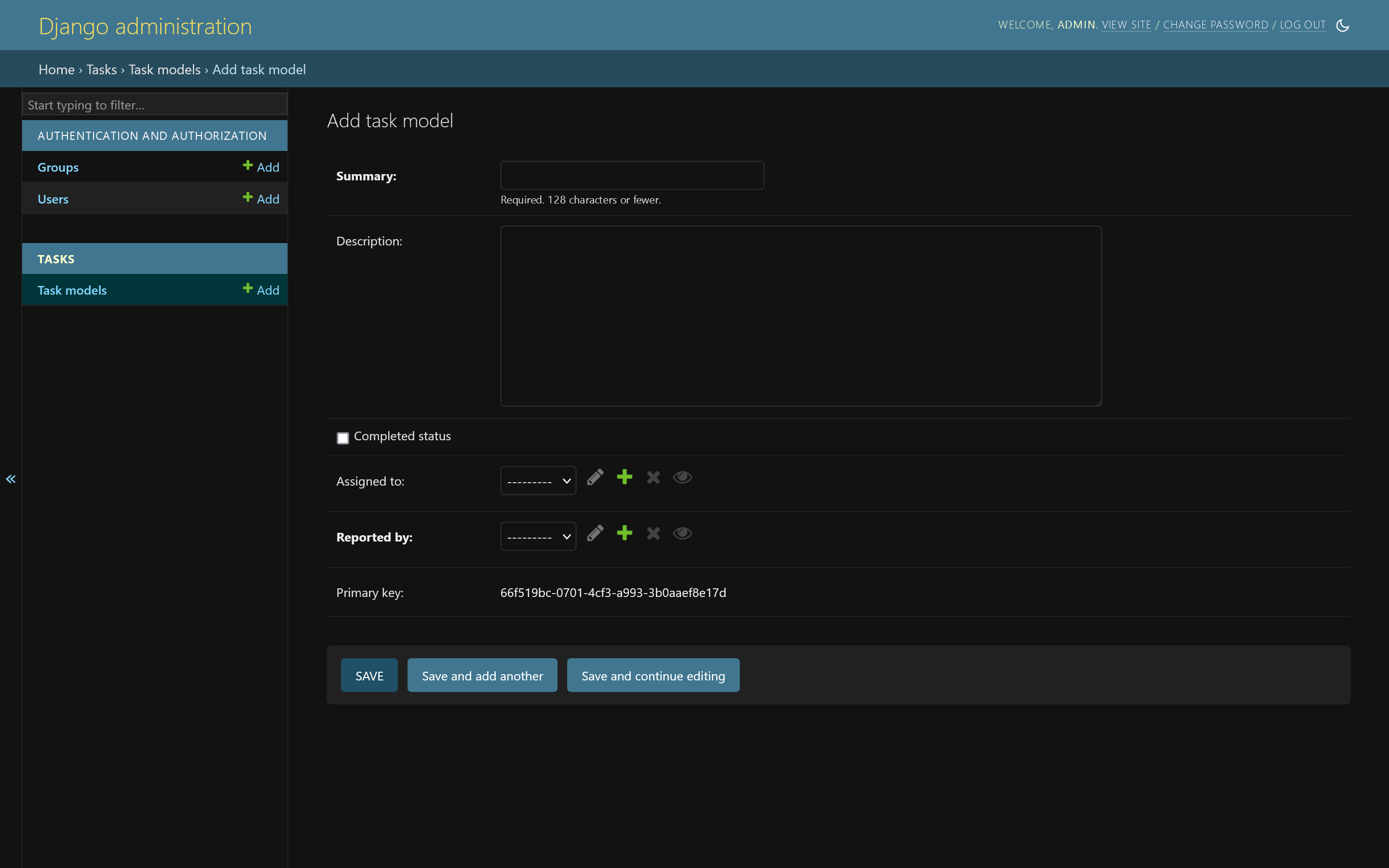The image size is (1389, 868).
Task: Click delete X icon beside Reported by
Action: click(653, 533)
